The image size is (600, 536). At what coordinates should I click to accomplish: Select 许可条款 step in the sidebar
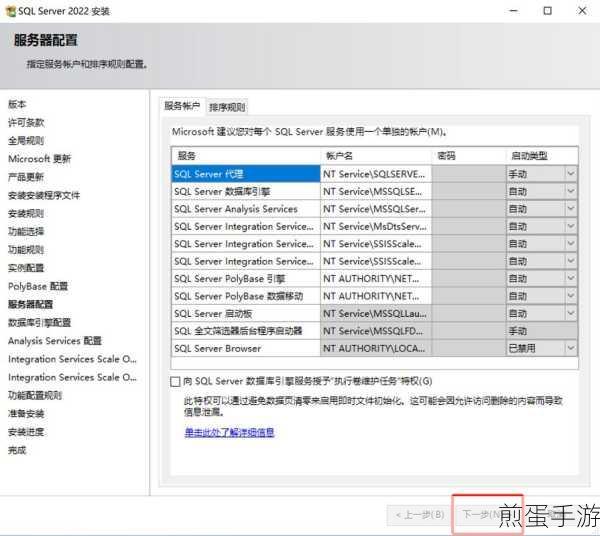point(26,122)
